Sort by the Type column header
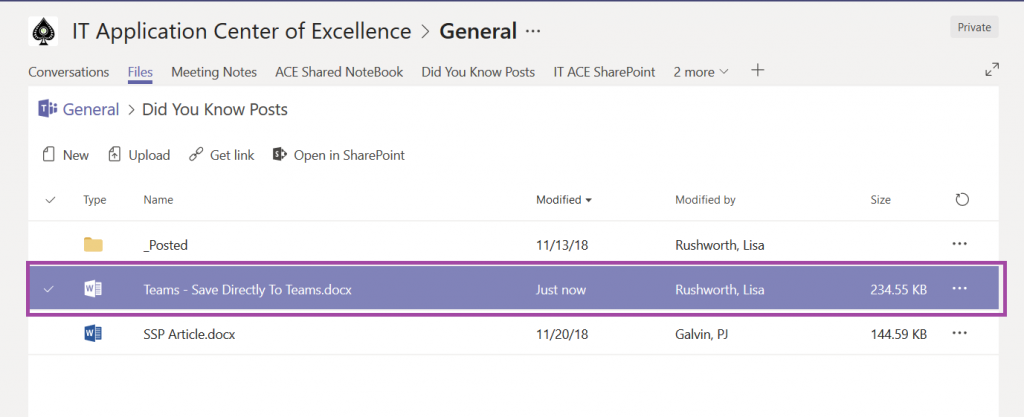This screenshot has height=417, width=1024. click(95, 200)
